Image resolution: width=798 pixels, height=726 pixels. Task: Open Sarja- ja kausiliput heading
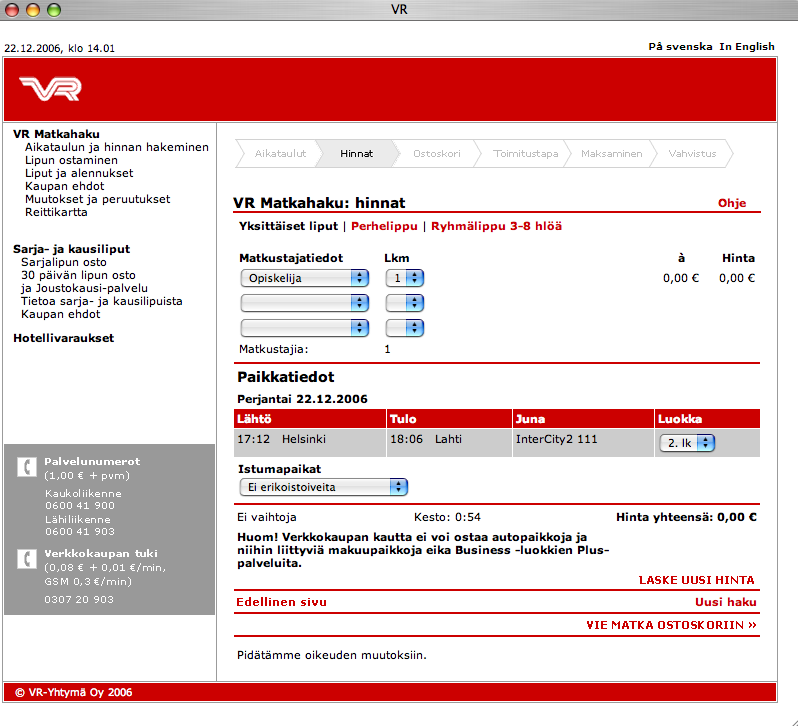(x=71, y=249)
